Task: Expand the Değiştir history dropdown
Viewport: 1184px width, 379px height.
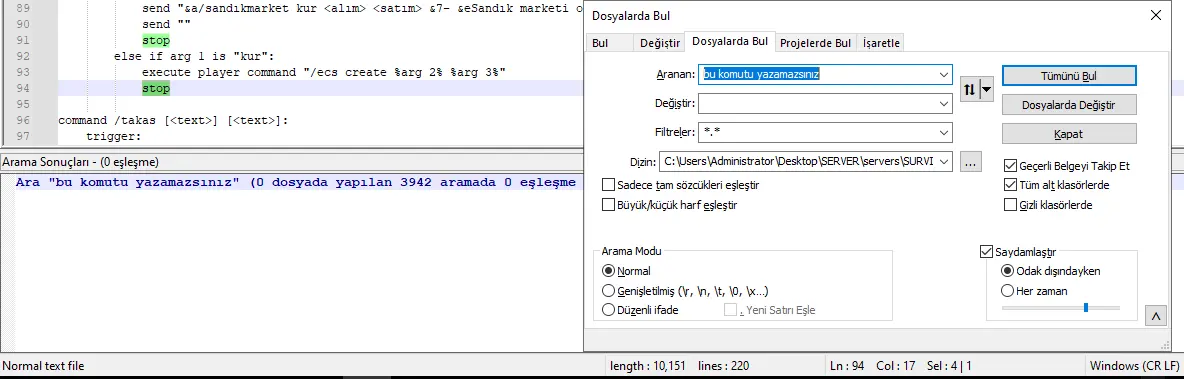Action: point(944,103)
